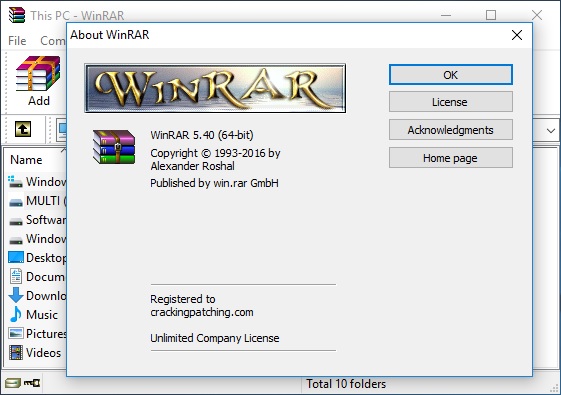Select the MULTI drive icon
The image size is (561, 395).
click(x=16, y=202)
